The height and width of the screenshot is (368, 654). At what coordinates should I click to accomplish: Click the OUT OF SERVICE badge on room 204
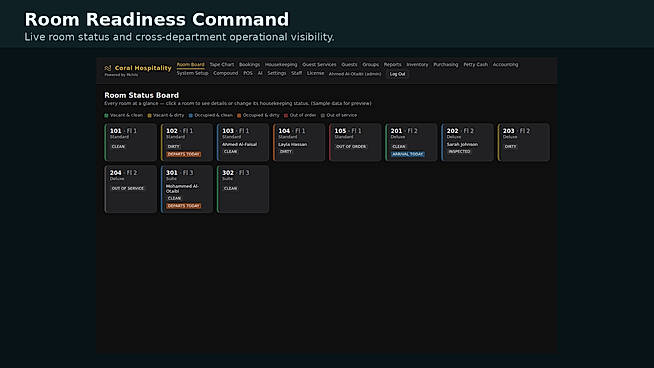[128, 189]
